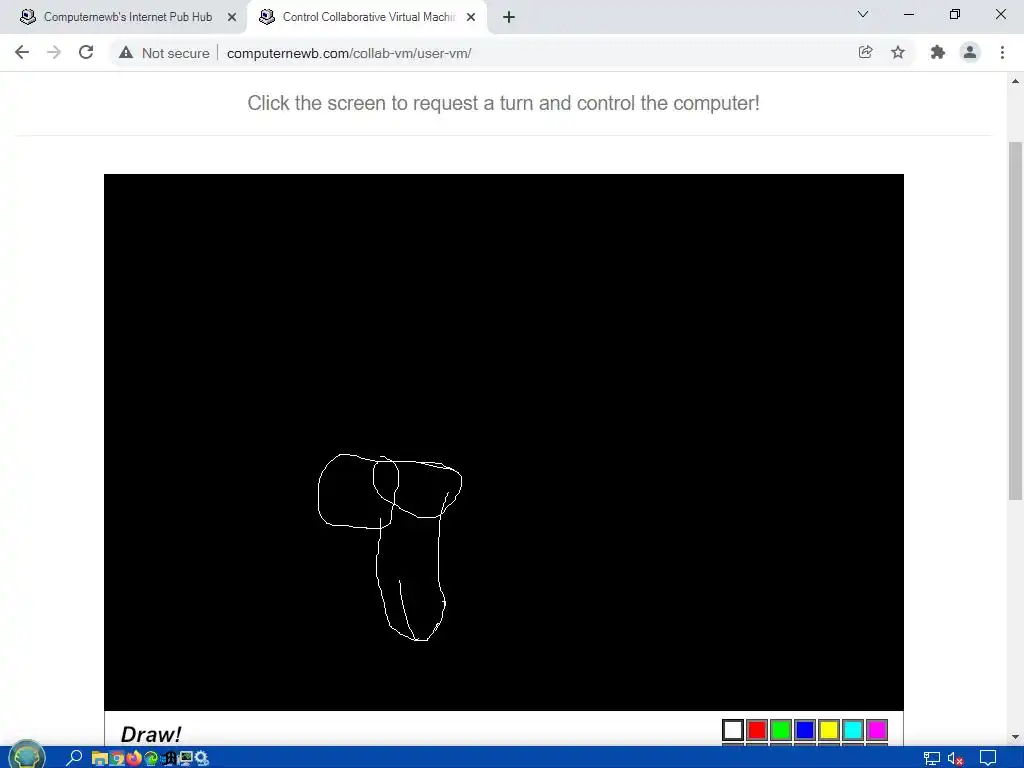
Task: Pick the red color swatch
Action: click(757, 729)
